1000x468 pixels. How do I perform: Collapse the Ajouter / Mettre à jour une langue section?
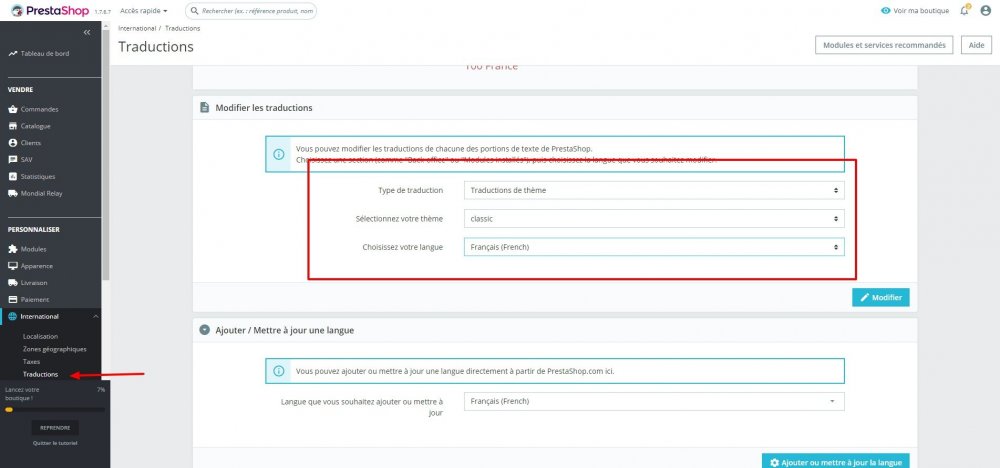click(205, 330)
